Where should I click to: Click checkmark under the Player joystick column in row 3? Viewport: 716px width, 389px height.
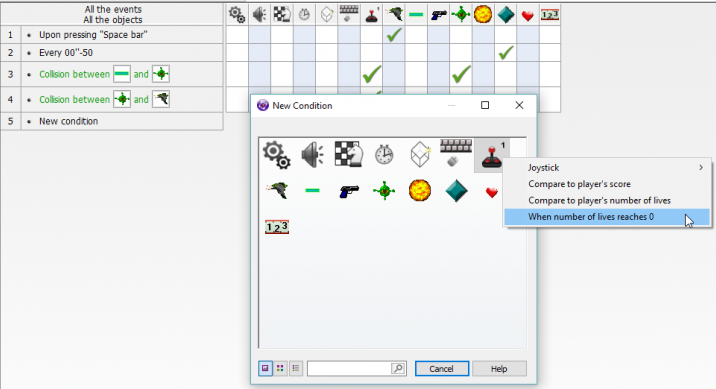point(372,74)
